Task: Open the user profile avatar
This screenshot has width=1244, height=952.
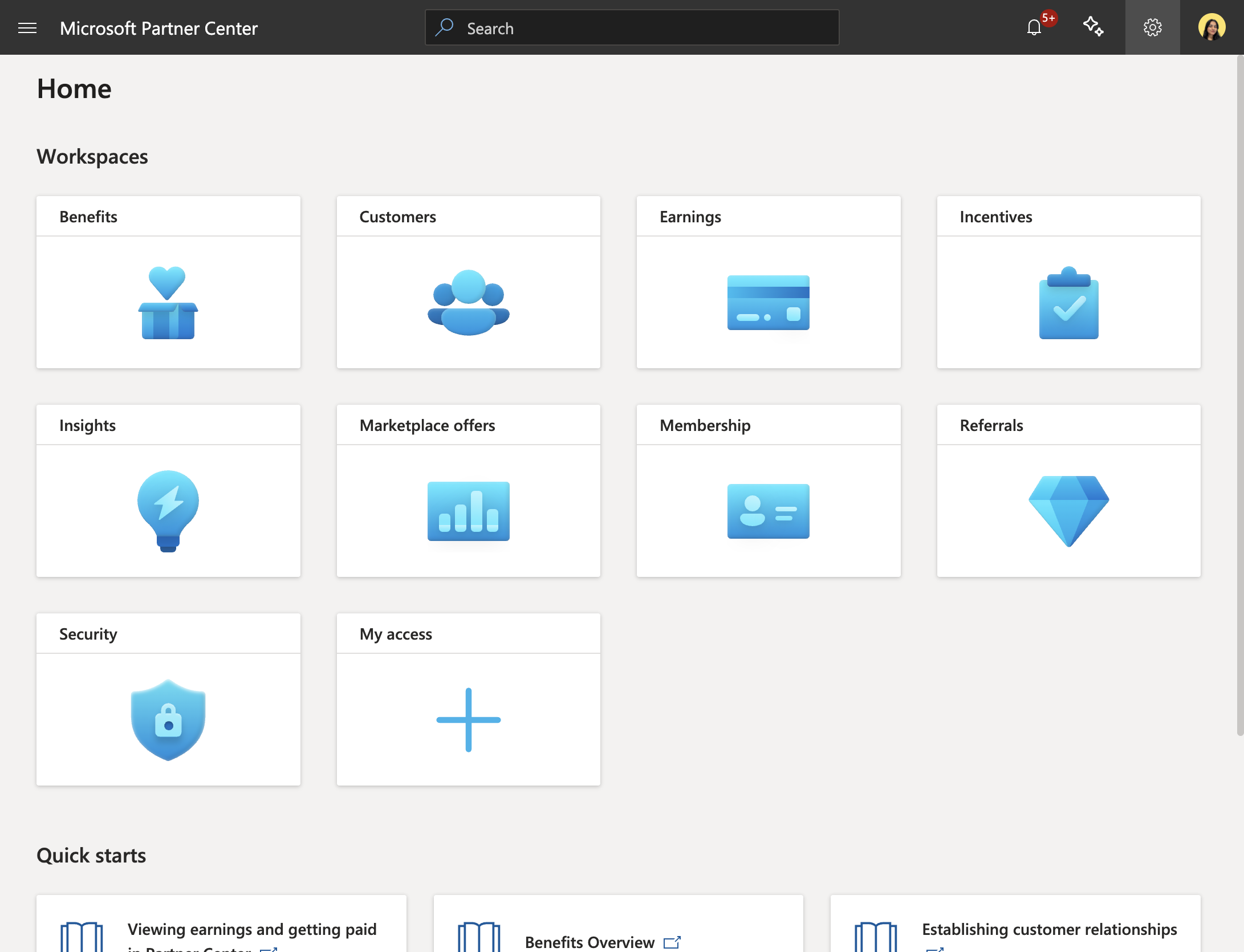Action: click(1212, 27)
